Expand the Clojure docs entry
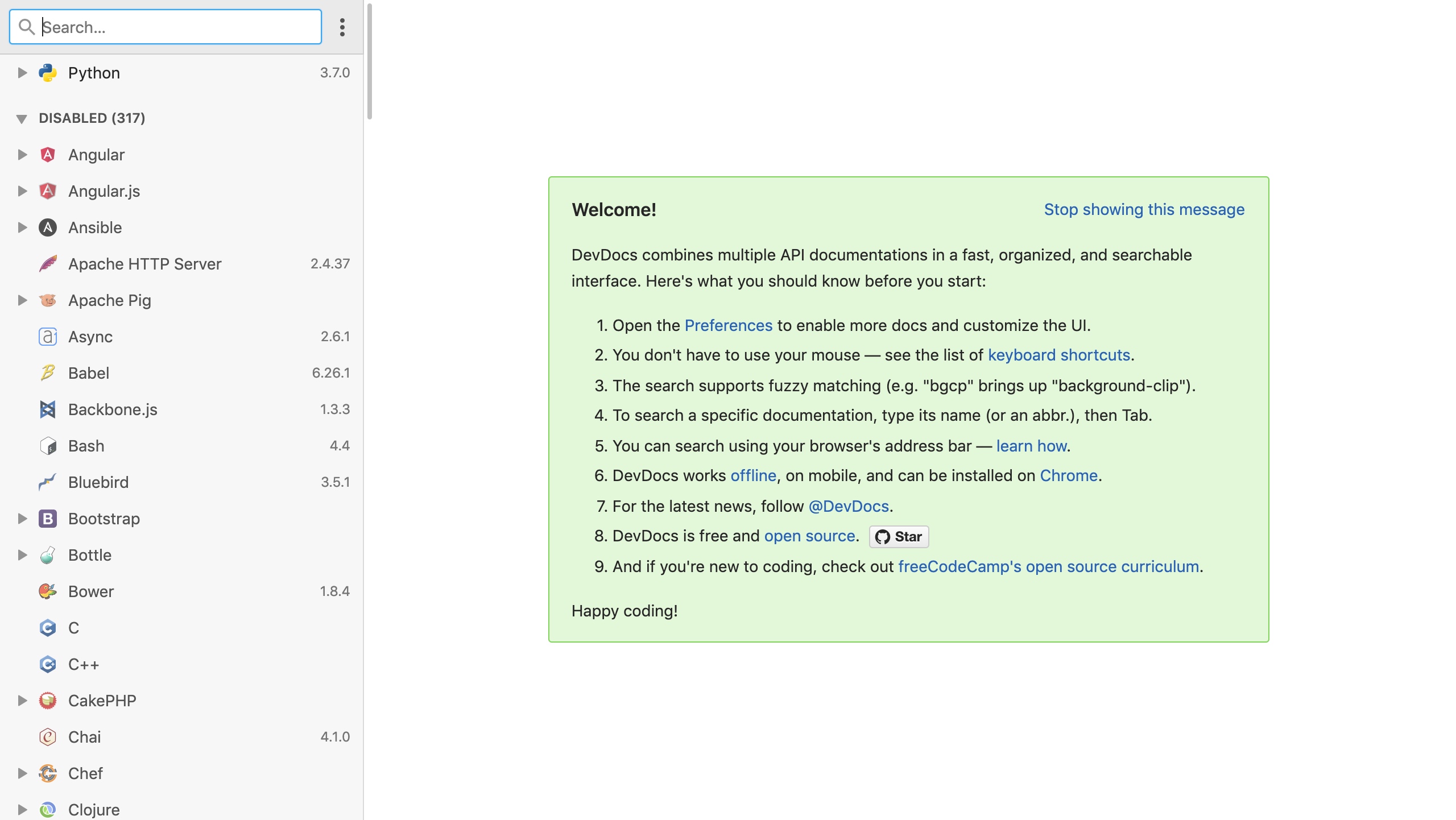 pos(22,810)
